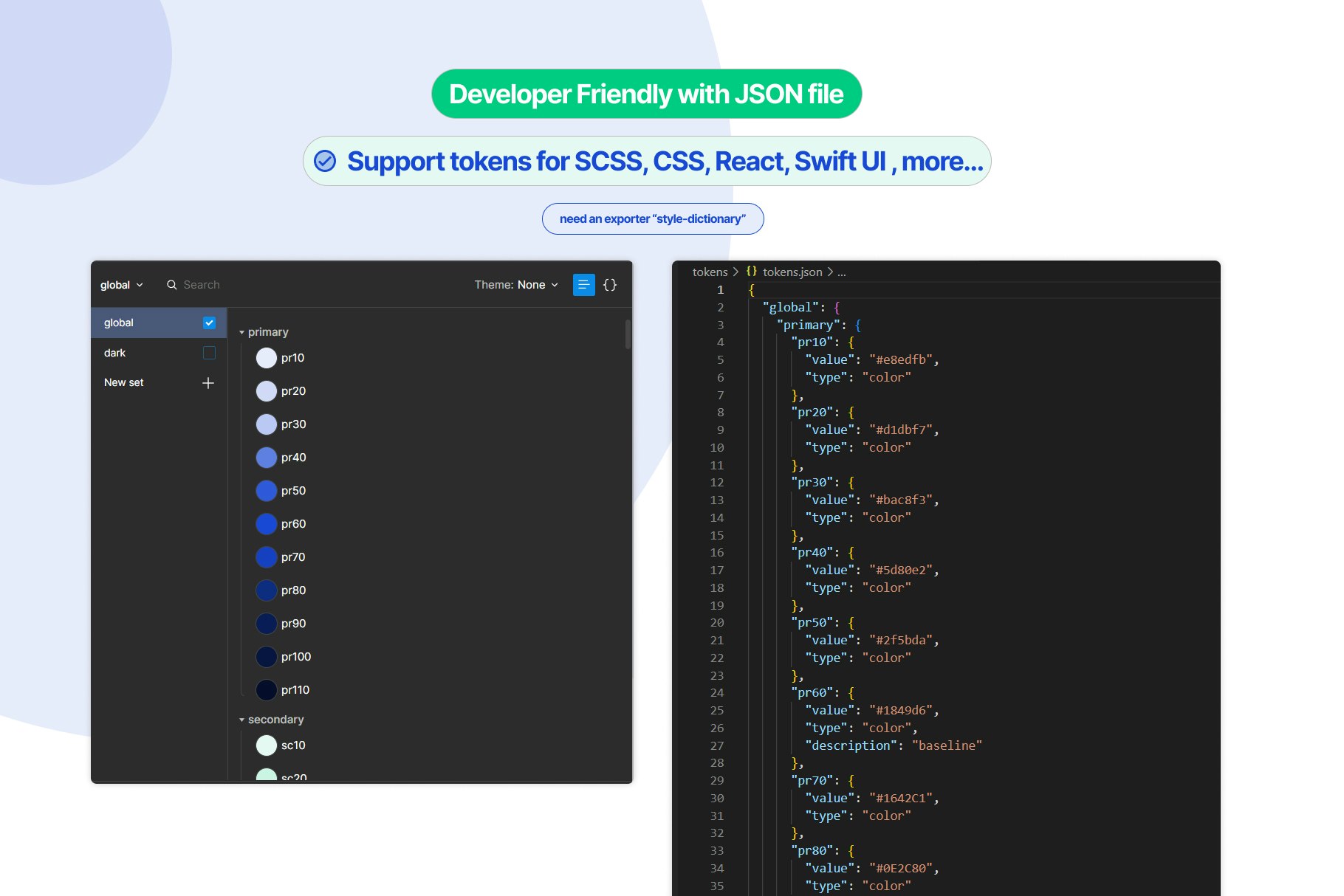The height and width of the screenshot is (896, 1344).
Task: Click the "#1849d6" value in code
Action: coord(901,711)
